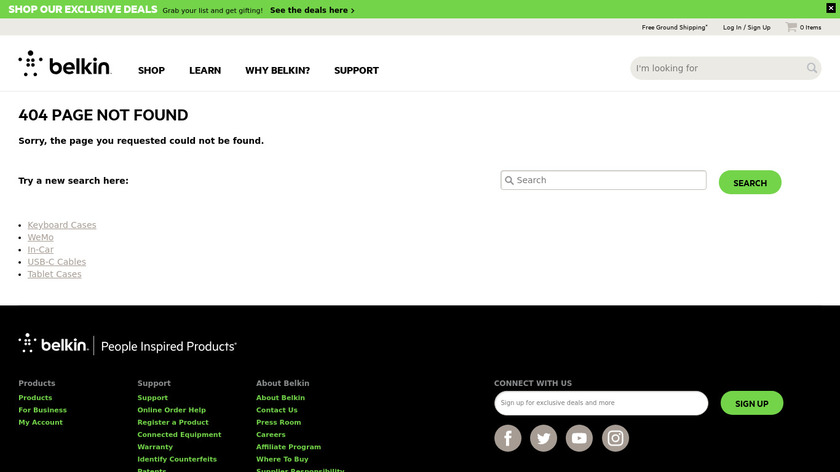Viewport: 840px width, 472px height.
Task: Open footer For Business link
Action: coord(42,410)
